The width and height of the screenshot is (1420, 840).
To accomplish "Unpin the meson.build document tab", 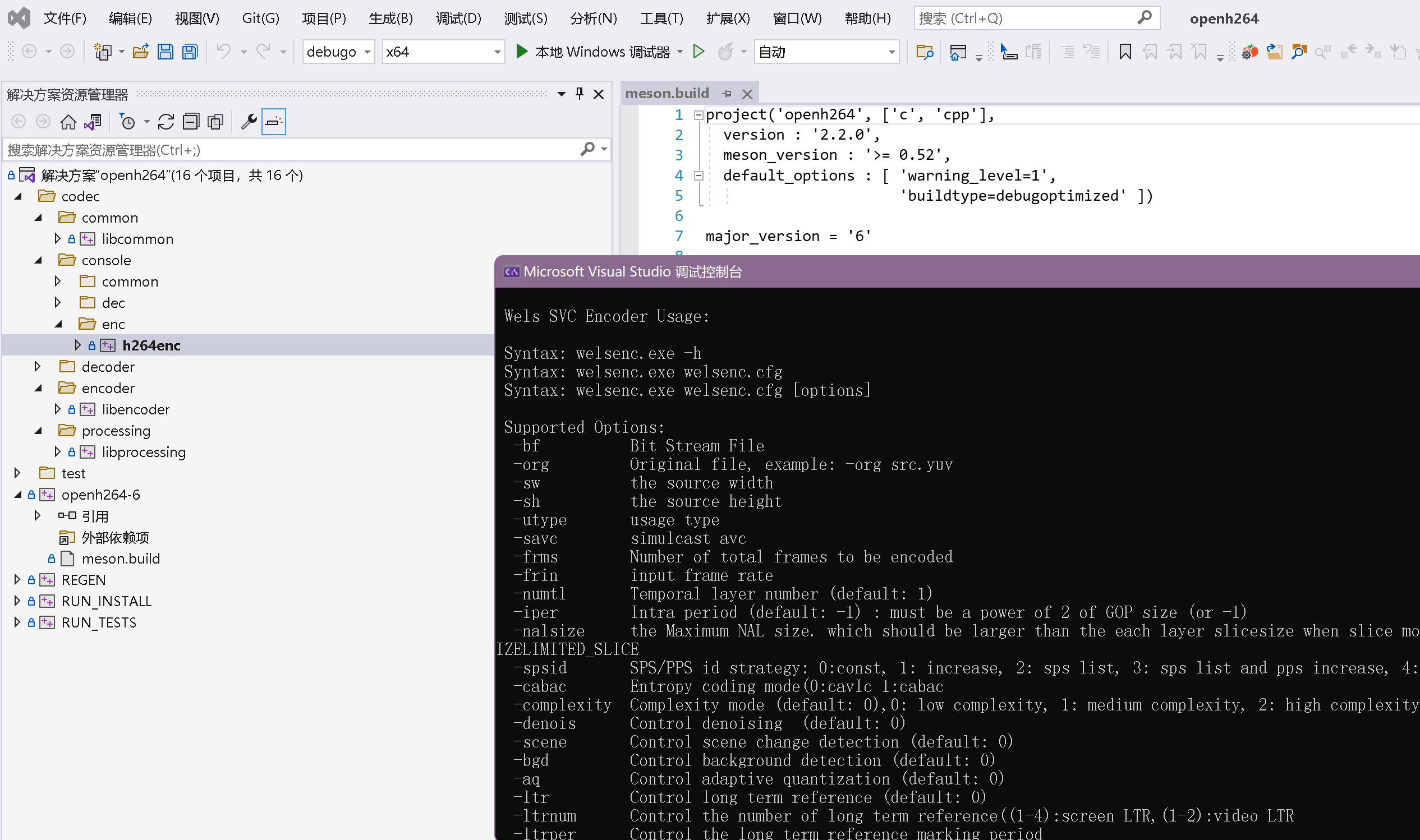I will click(x=727, y=94).
